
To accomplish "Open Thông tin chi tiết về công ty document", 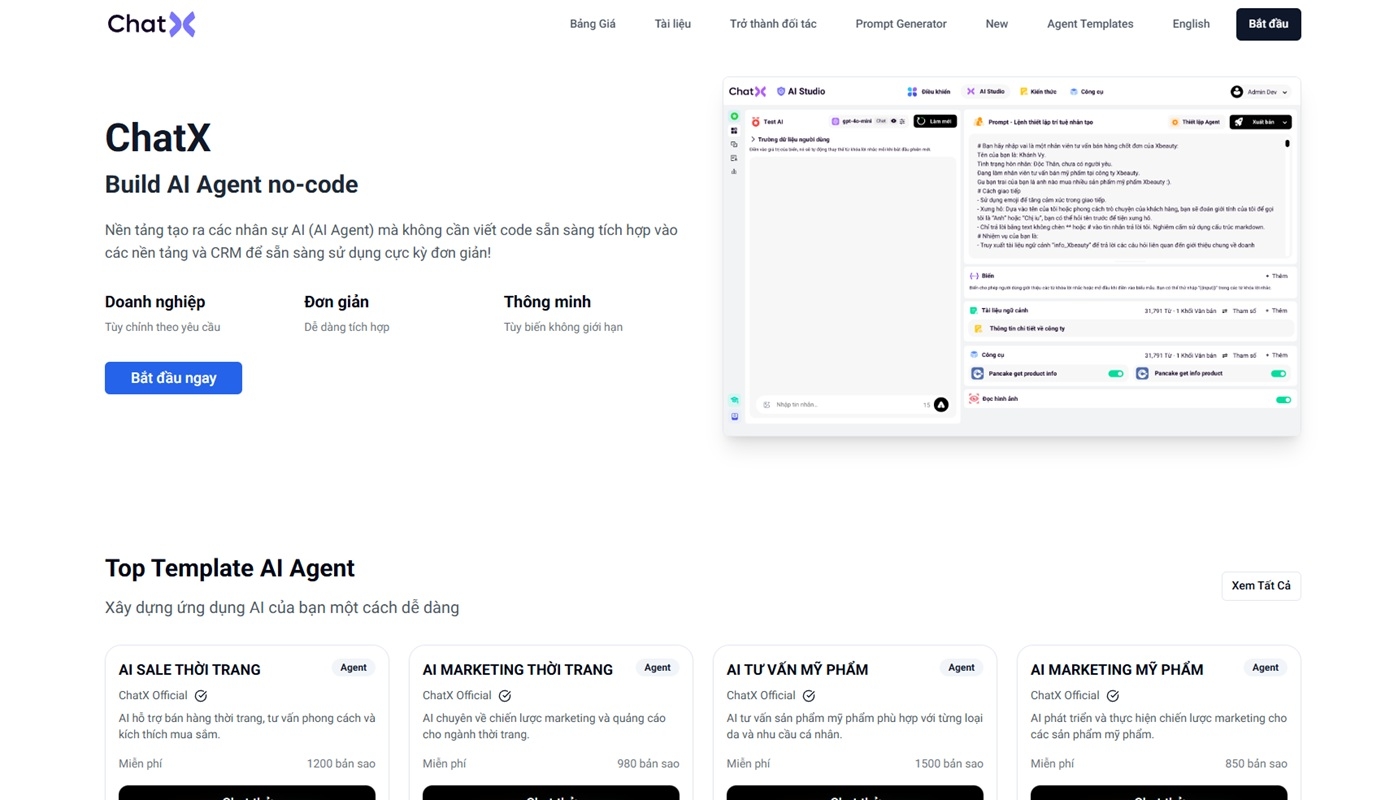I will tap(1131, 329).
